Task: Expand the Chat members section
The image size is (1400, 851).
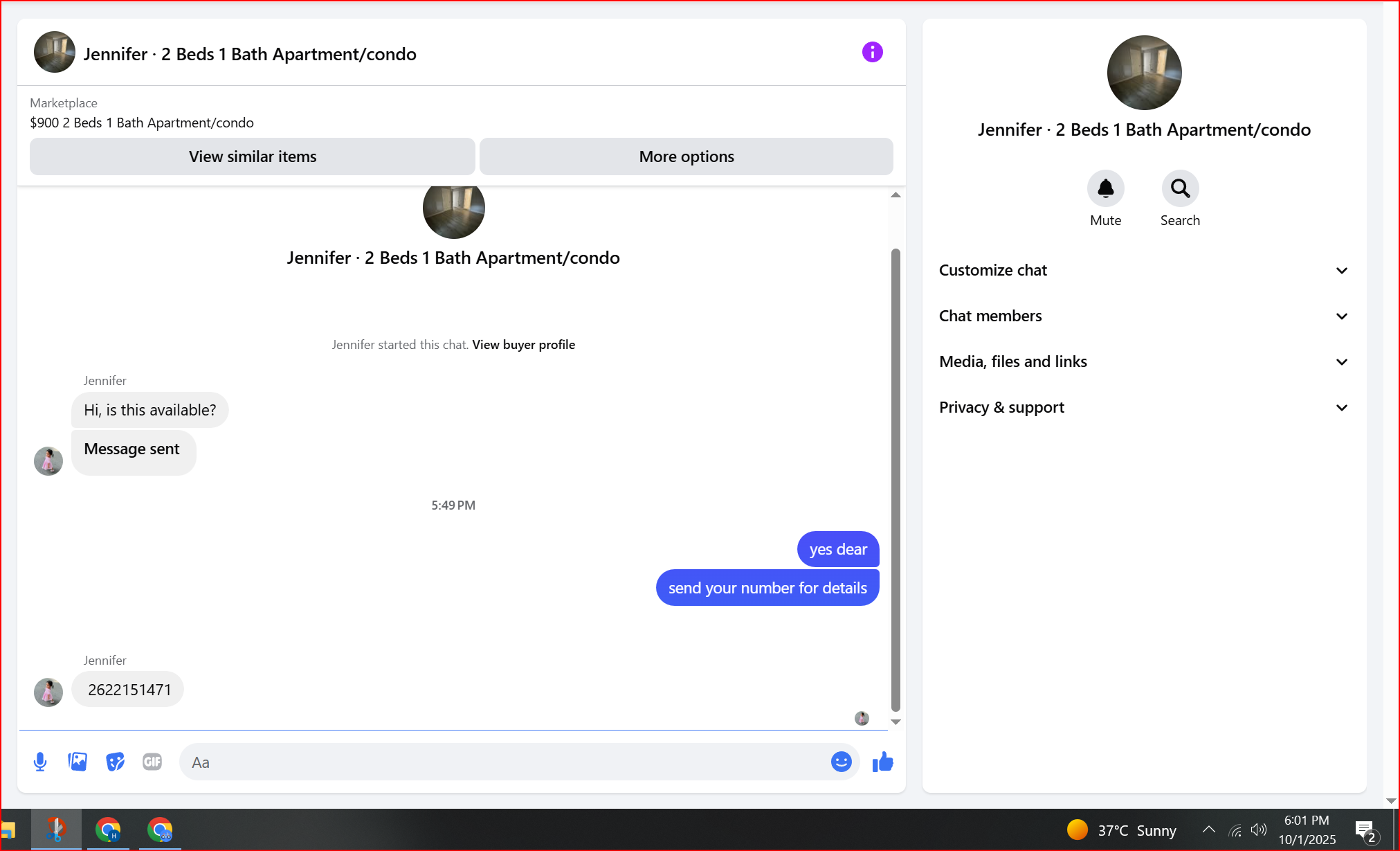Action: [x=1143, y=316]
